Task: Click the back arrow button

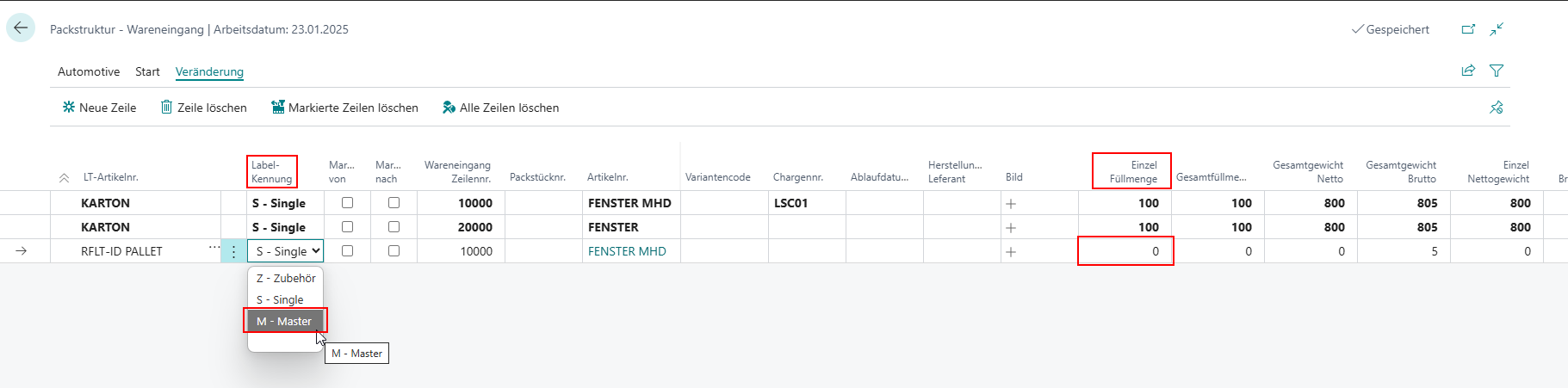Action: coord(21,28)
